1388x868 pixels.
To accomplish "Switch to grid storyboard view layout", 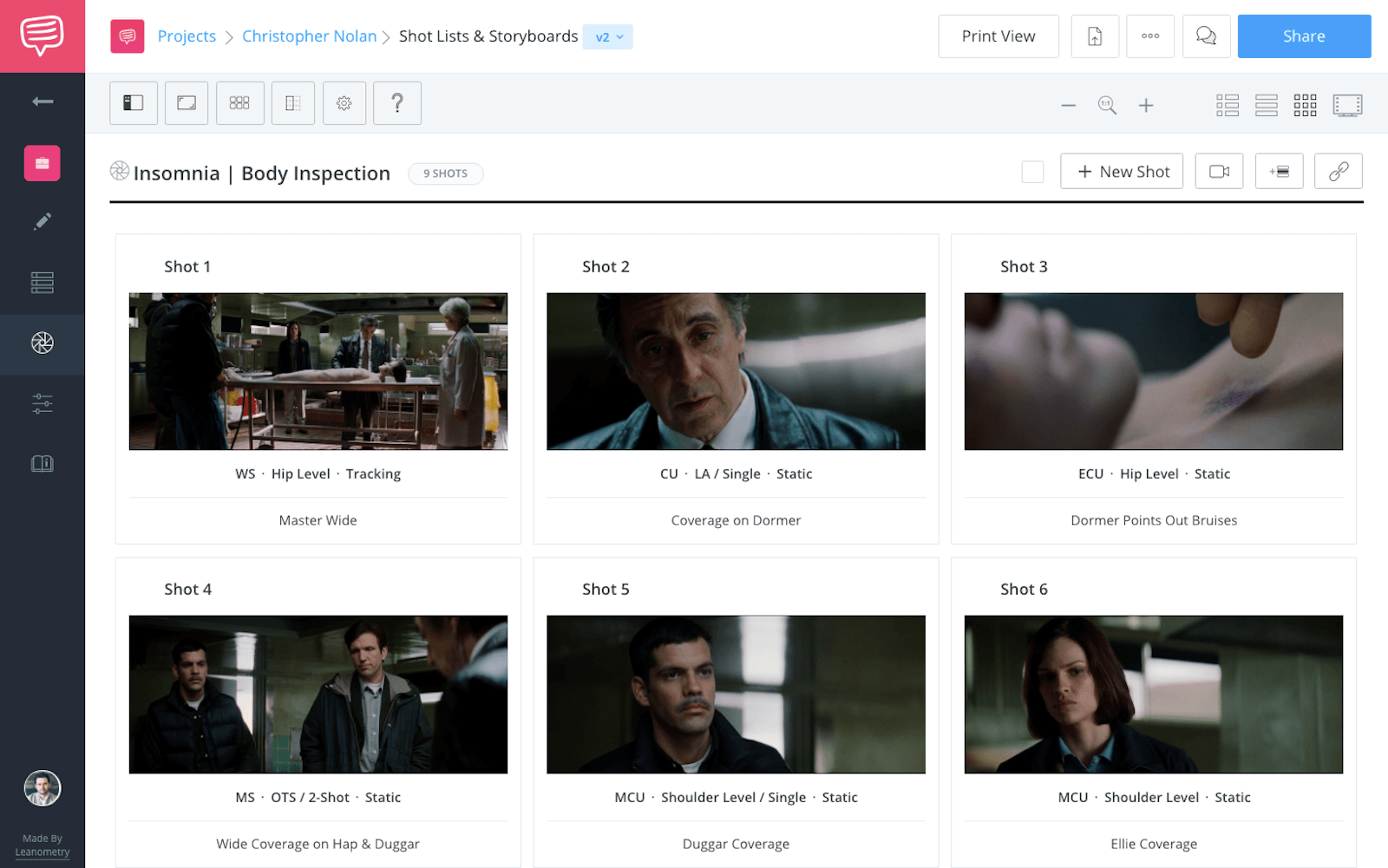I will 1305,106.
